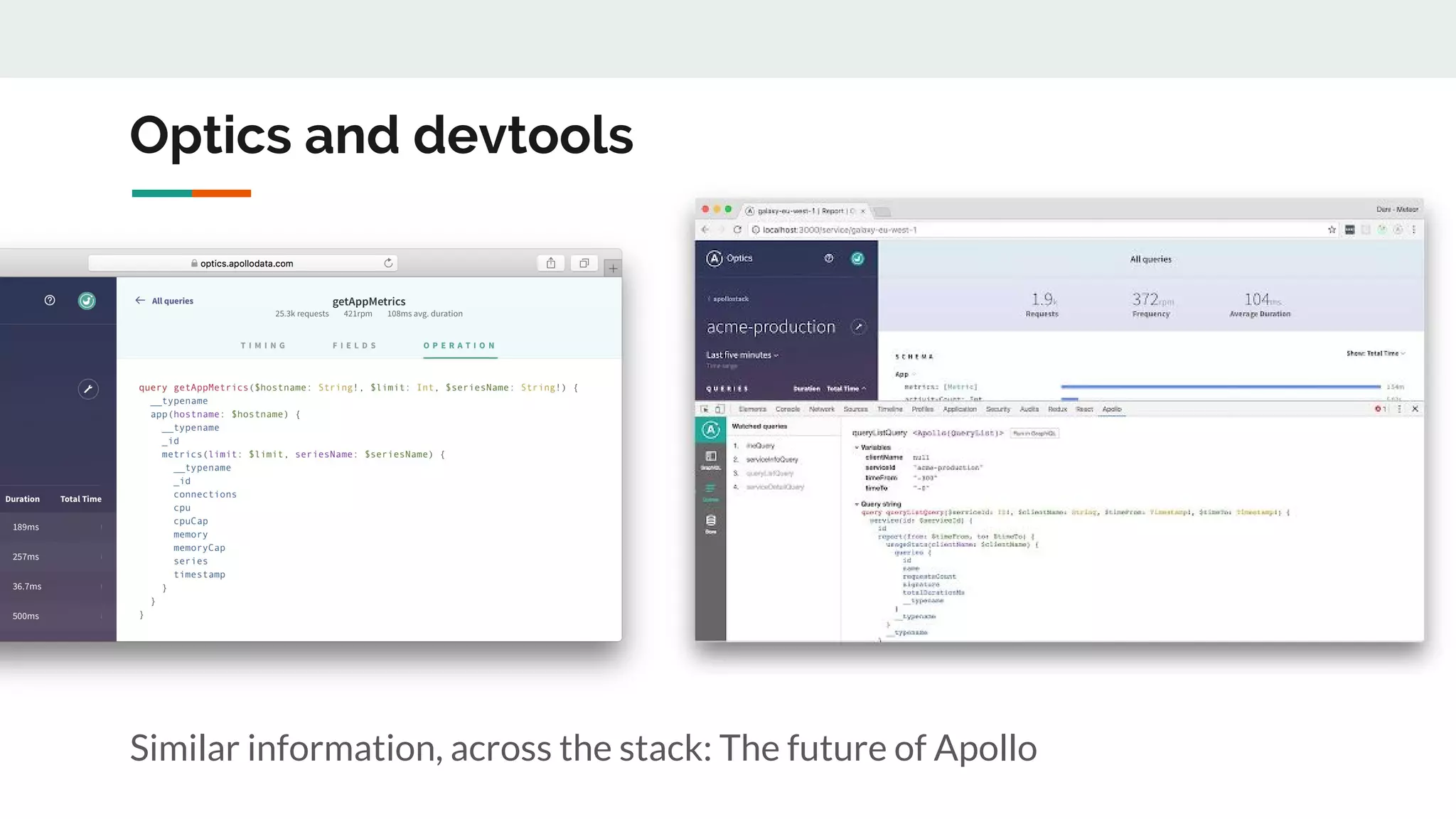The height and width of the screenshot is (819, 1456).
Task: Select the 36.7ms query row
Action: pyautogui.click(x=58, y=587)
